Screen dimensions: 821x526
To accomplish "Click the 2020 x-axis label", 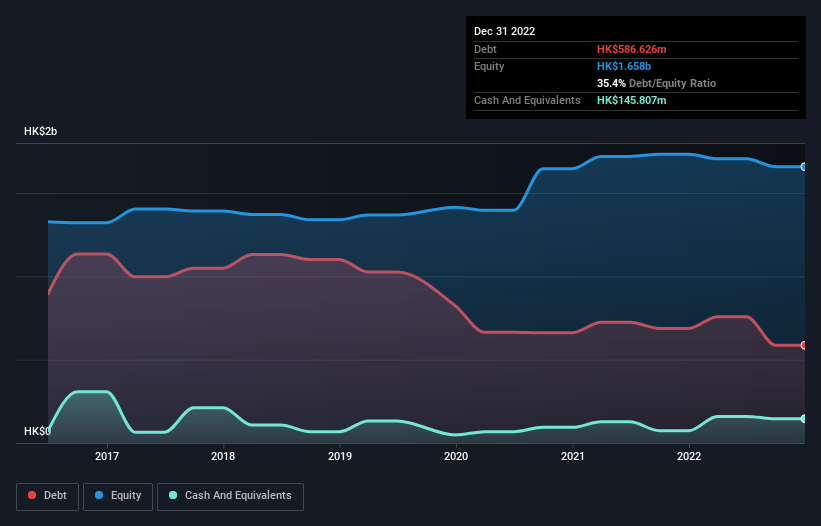I will (x=456, y=456).
